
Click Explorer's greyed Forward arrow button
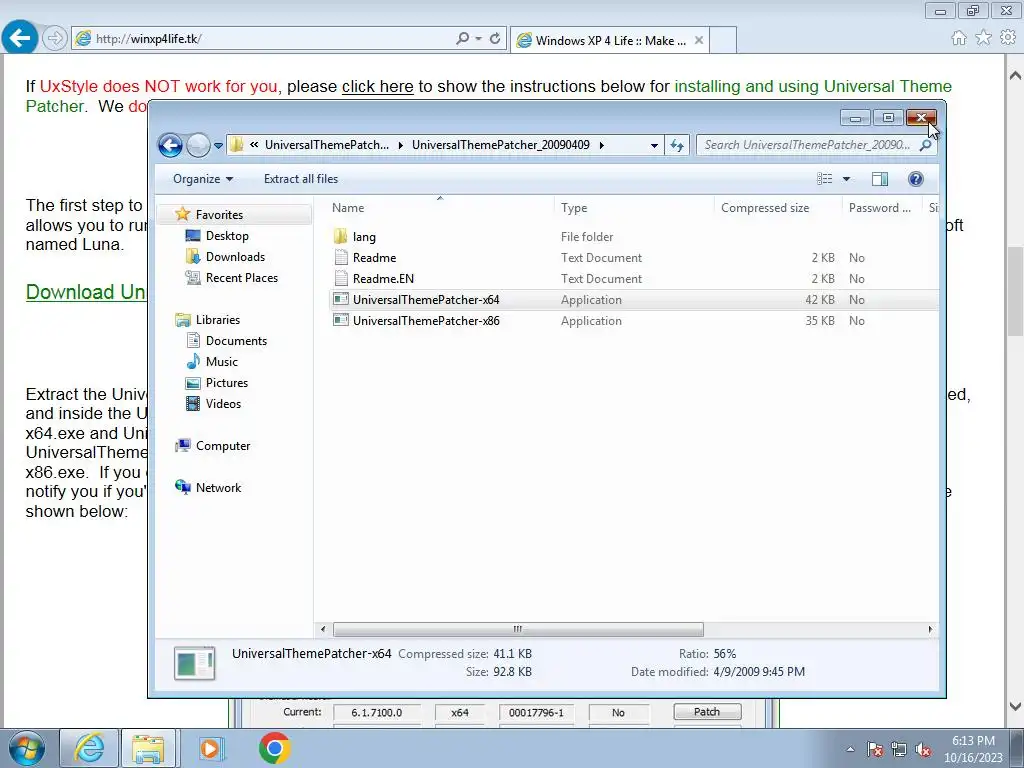198,145
